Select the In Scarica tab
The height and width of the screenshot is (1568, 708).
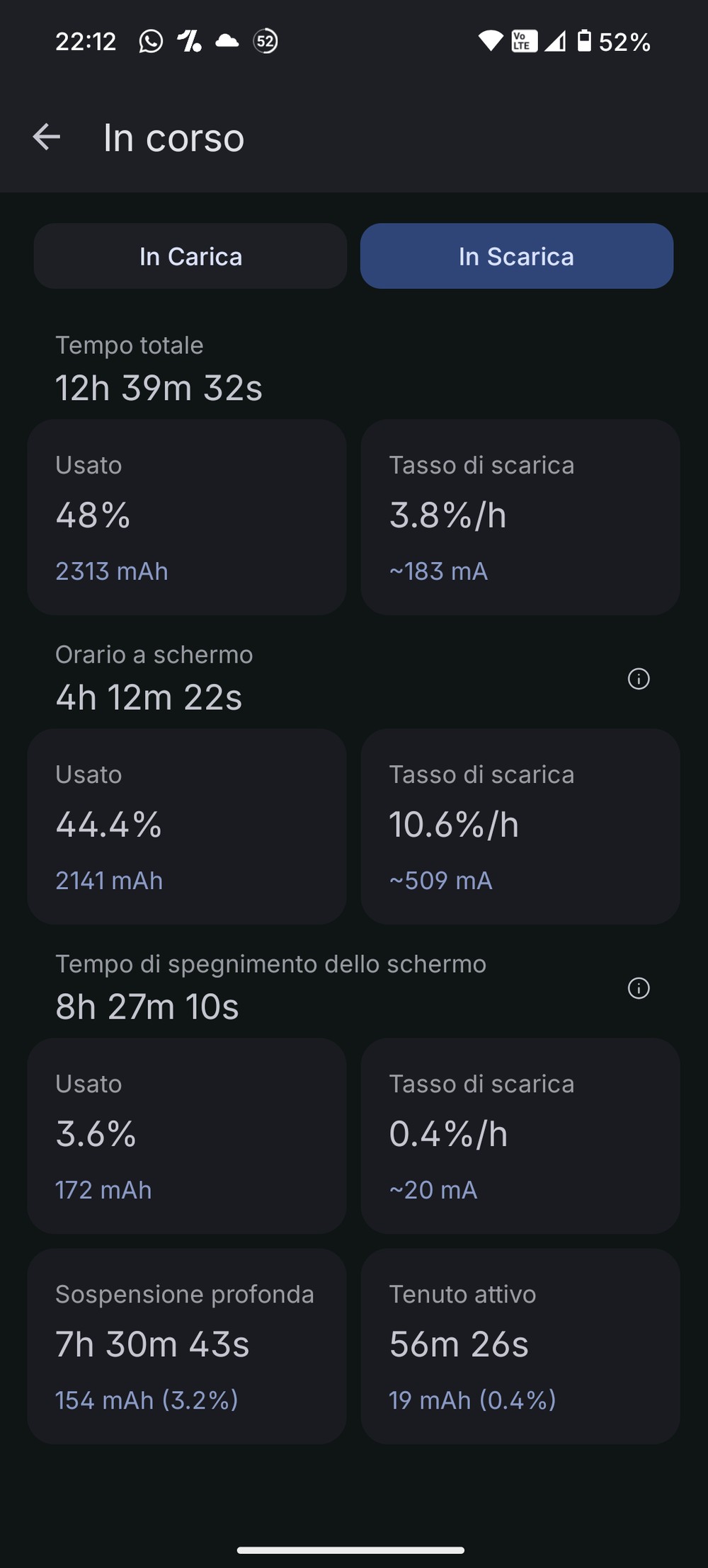(x=517, y=256)
